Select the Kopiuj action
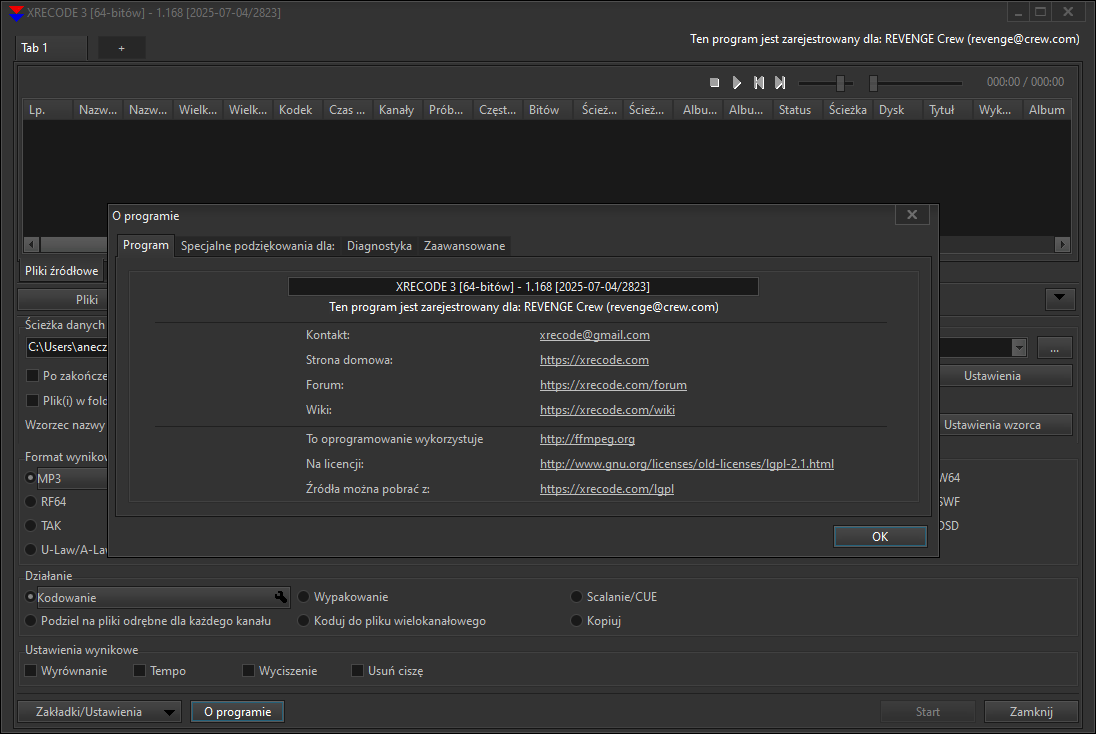The width and height of the screenshot is (1096, 734). click(576, 620)
